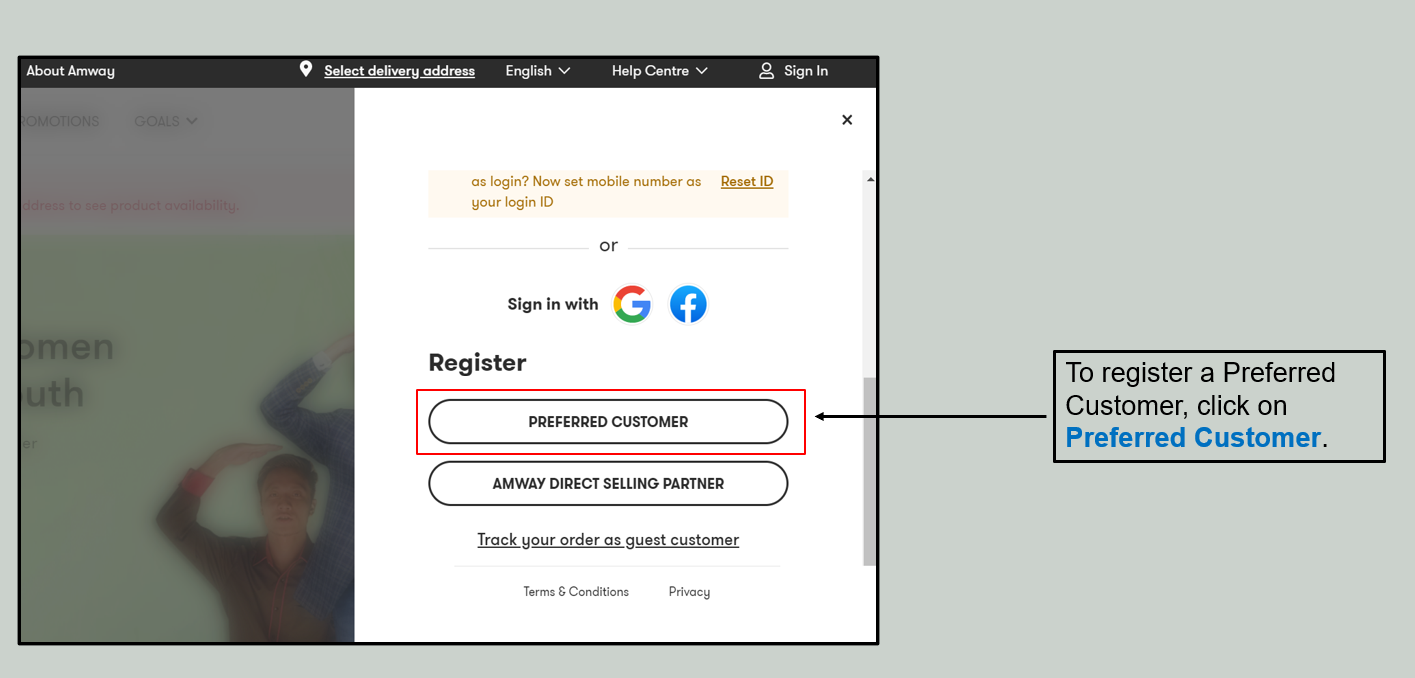Register as a Preferred Customer
1415x678 pixels.
tap(608, 421)
